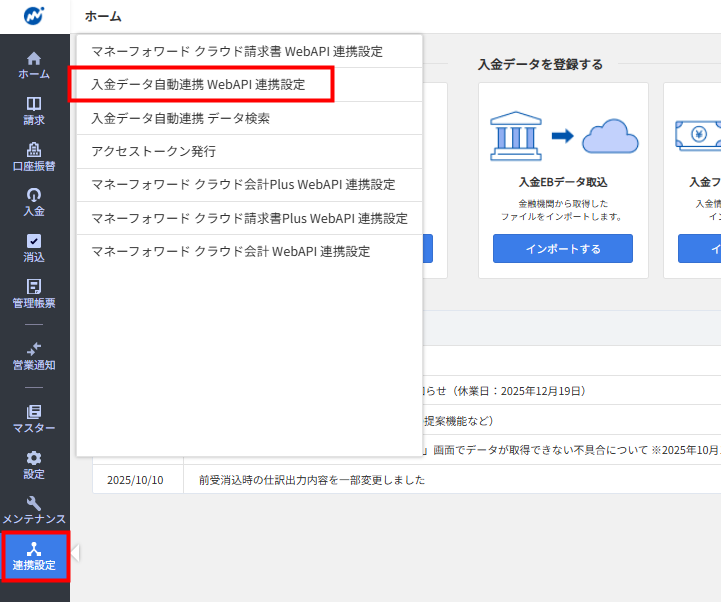Select アクセストークン発行 from the menu

[x=153, y=151]
